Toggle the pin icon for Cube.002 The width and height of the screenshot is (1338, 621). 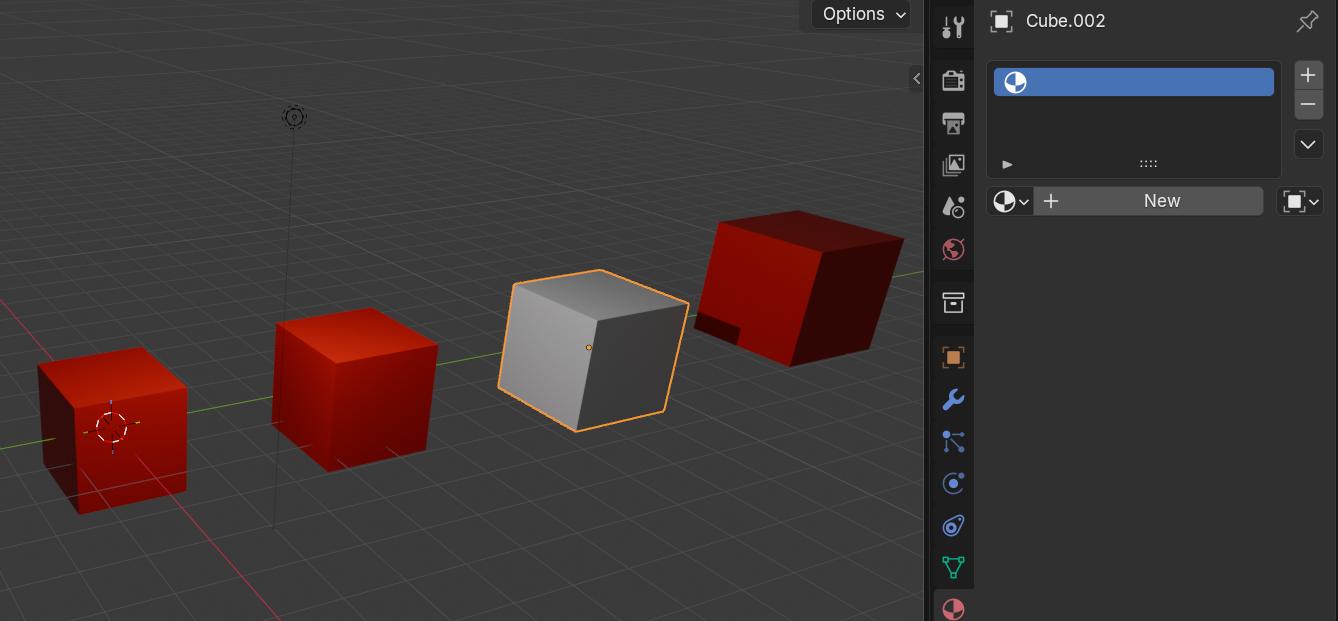[1307, 21]
